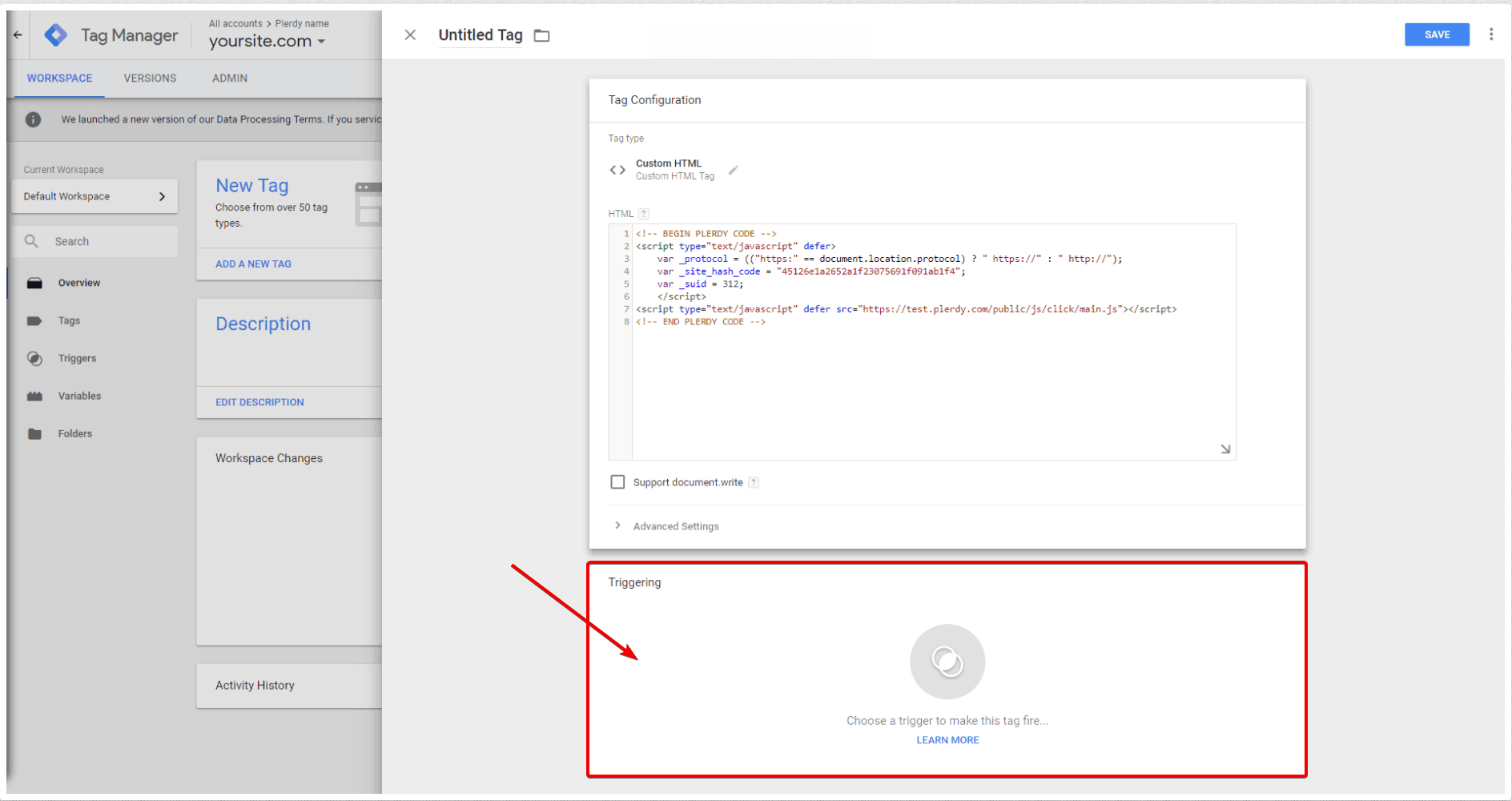The image size is (1512, 801).
Task: Click the Triggering section heading
Action: 634,582
